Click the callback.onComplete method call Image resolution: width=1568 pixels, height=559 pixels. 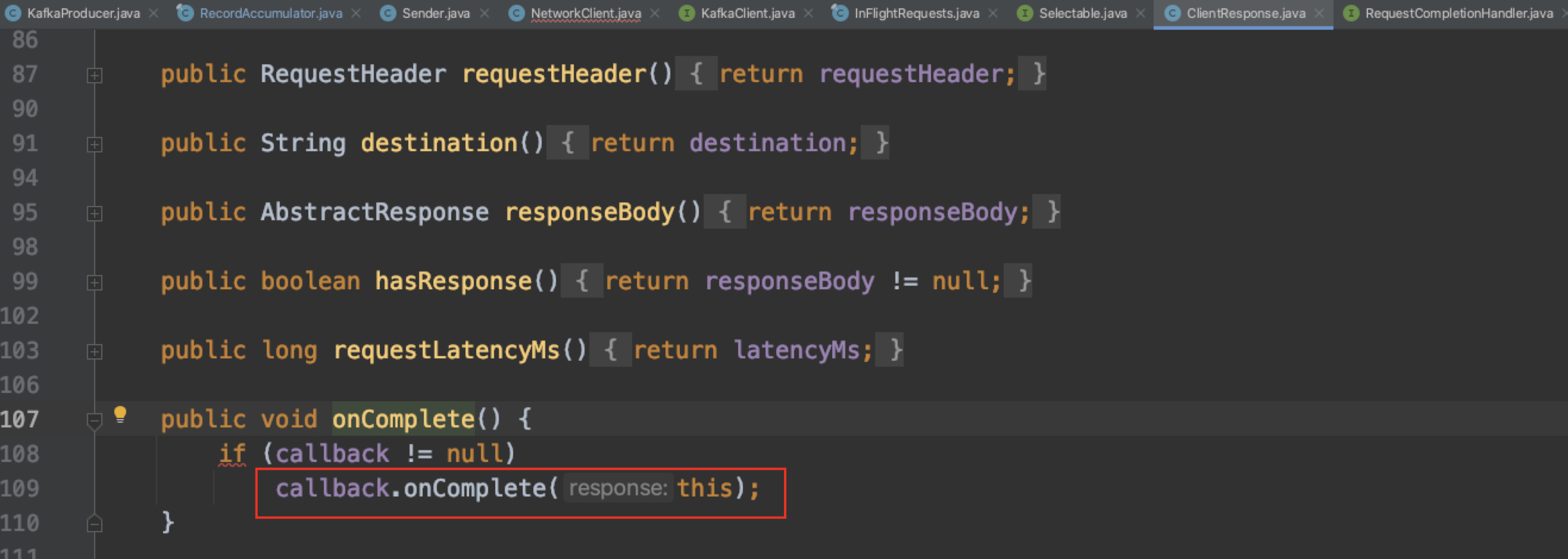[475, 488]
